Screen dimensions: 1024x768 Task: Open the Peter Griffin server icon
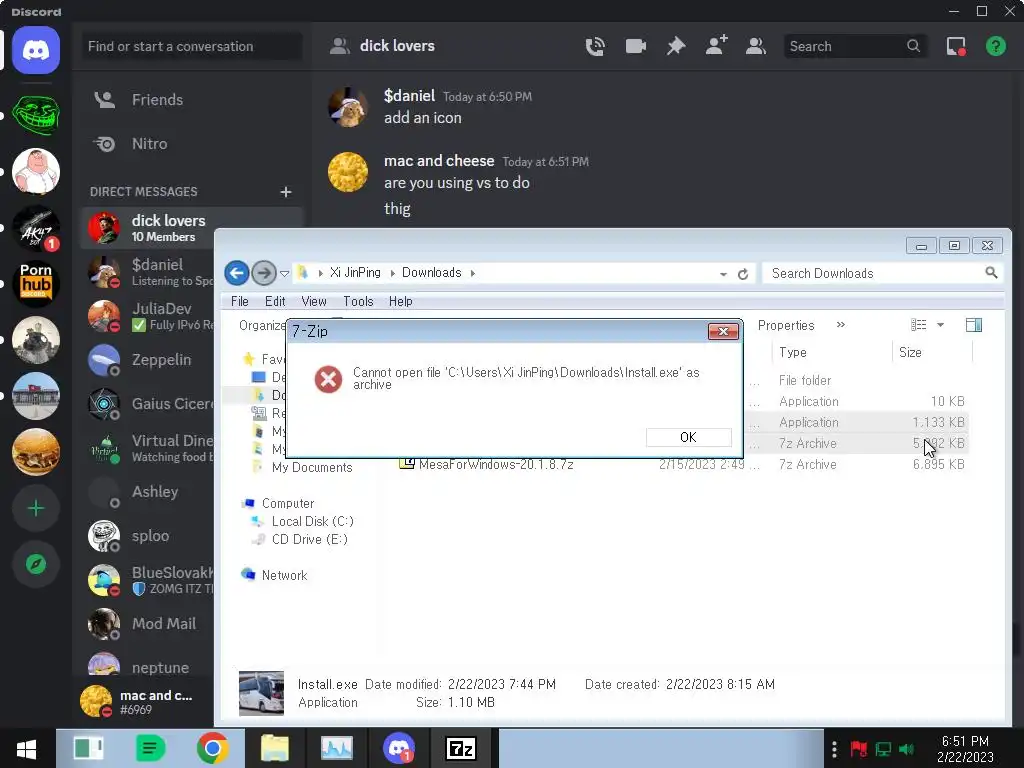pyautogui.click(x=36, y=171)
